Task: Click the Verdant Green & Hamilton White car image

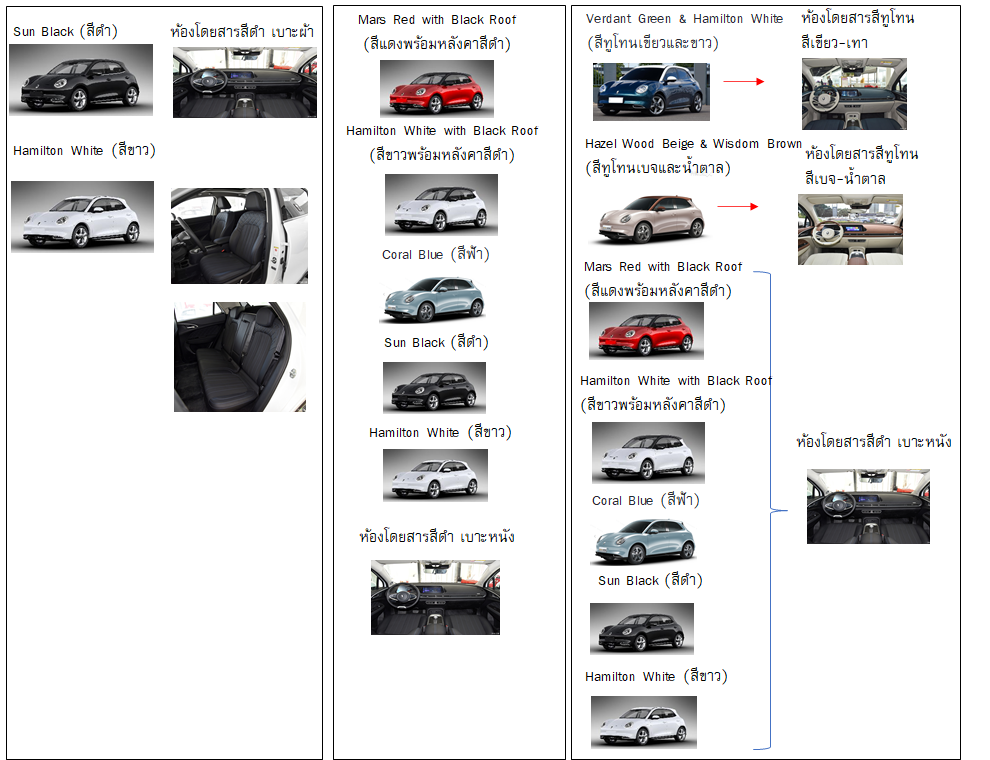Action: (x=651, y=92)
